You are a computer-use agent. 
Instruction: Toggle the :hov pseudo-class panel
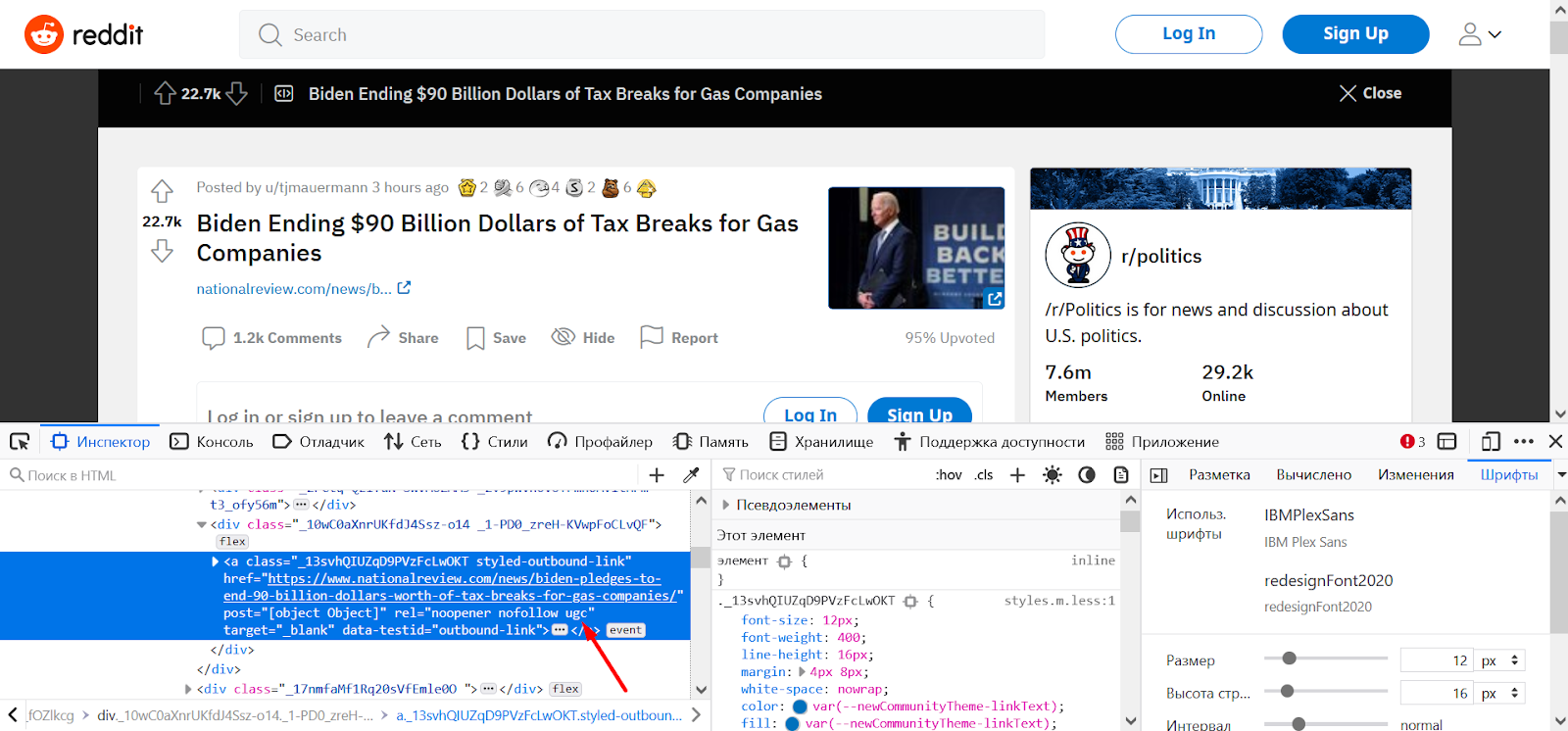point(949,475)
